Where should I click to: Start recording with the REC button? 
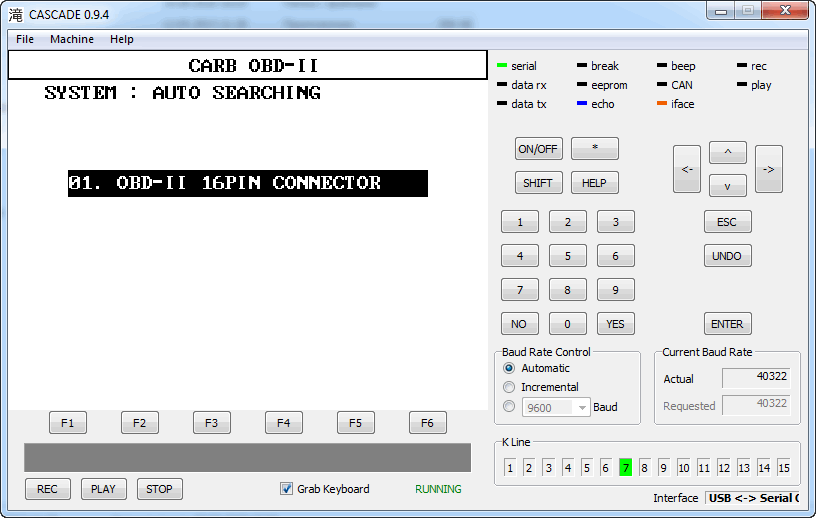coord(47,489)
